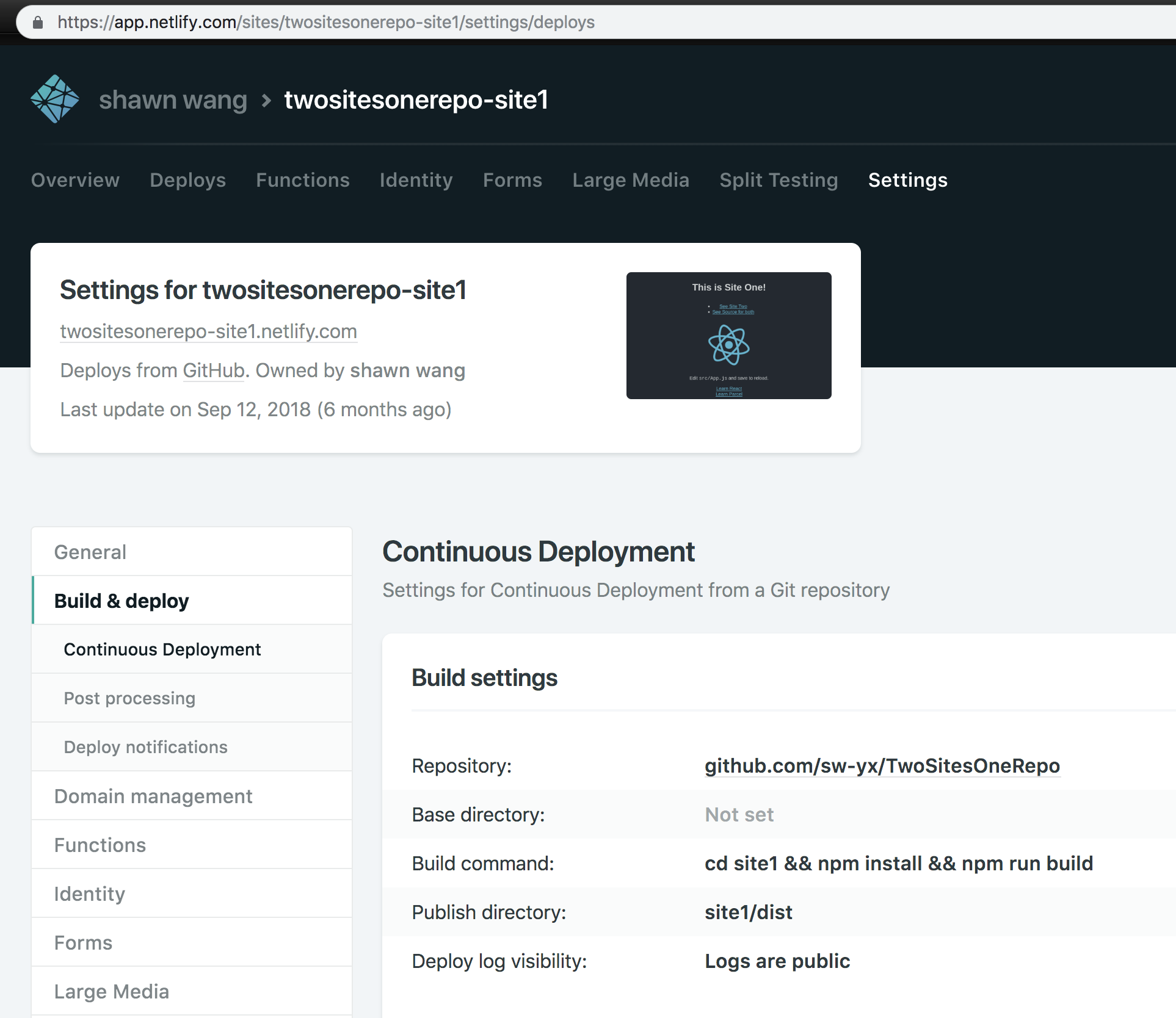Select the Settings top tab
The height and width of the screenshot is (1018, 1176).
908,180
